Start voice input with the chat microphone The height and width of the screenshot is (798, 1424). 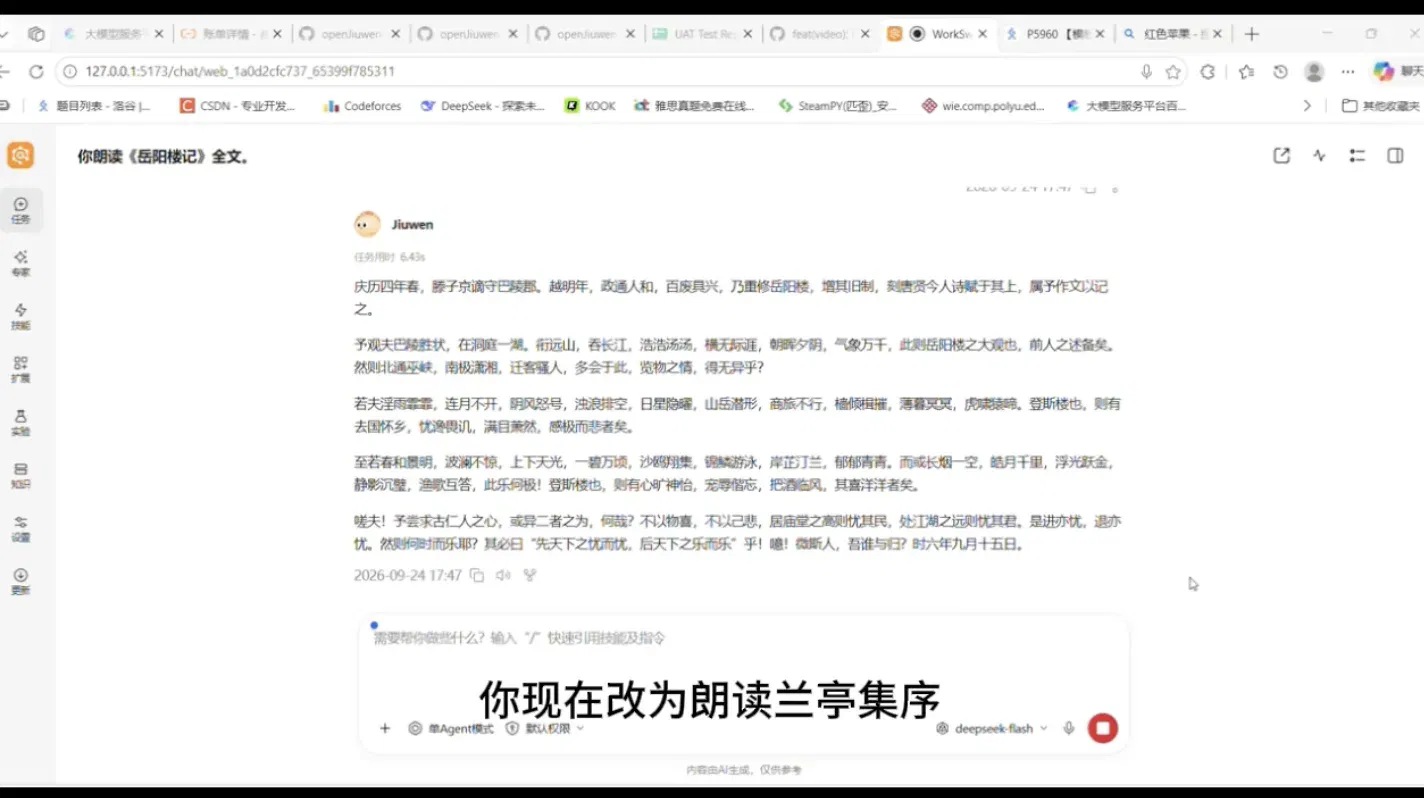tap(1069, 728)
